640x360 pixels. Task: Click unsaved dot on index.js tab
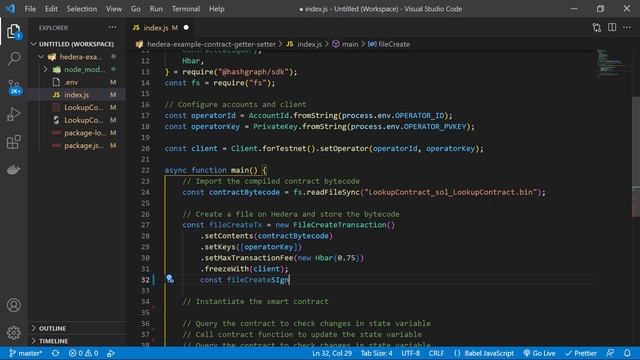tap(186, 28)
